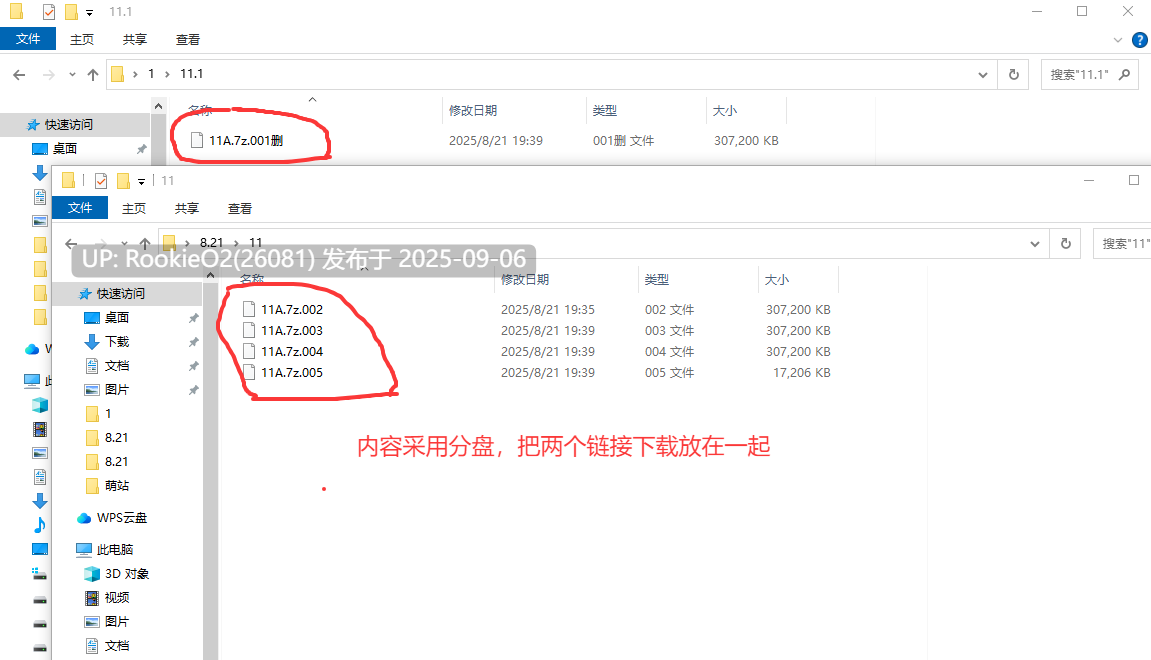Click the file icon of 11A.7z.005
Image resolution: width=1151 pixels, height=660 pixels.
click(x=249, y=373)
